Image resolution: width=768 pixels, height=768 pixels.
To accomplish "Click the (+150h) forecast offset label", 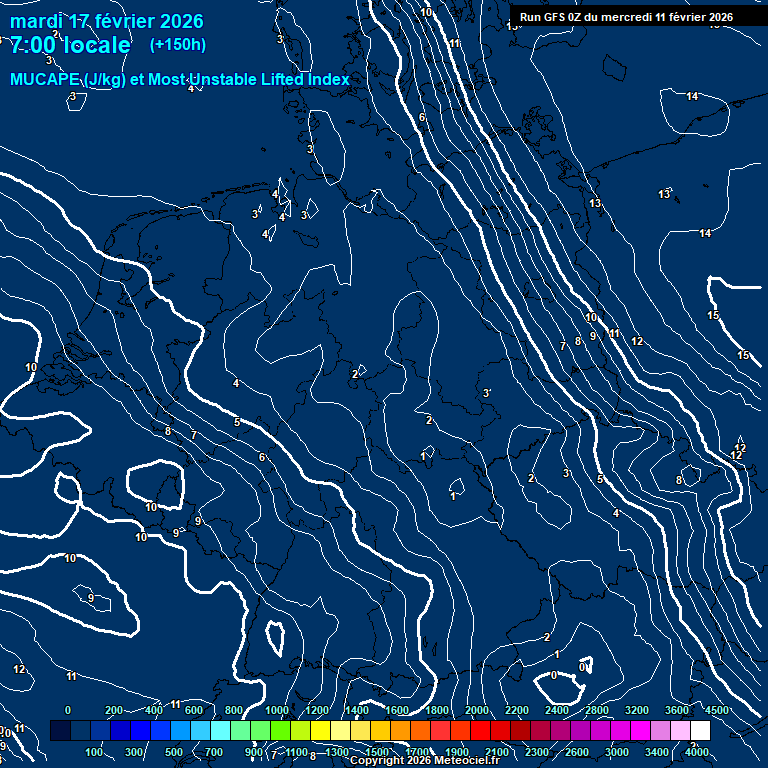I will click(178, 45).
